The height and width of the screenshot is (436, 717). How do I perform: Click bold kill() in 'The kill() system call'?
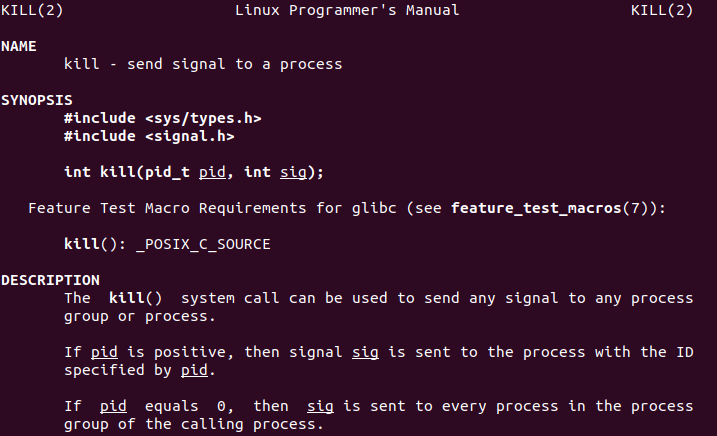click(x=135, y=298)
